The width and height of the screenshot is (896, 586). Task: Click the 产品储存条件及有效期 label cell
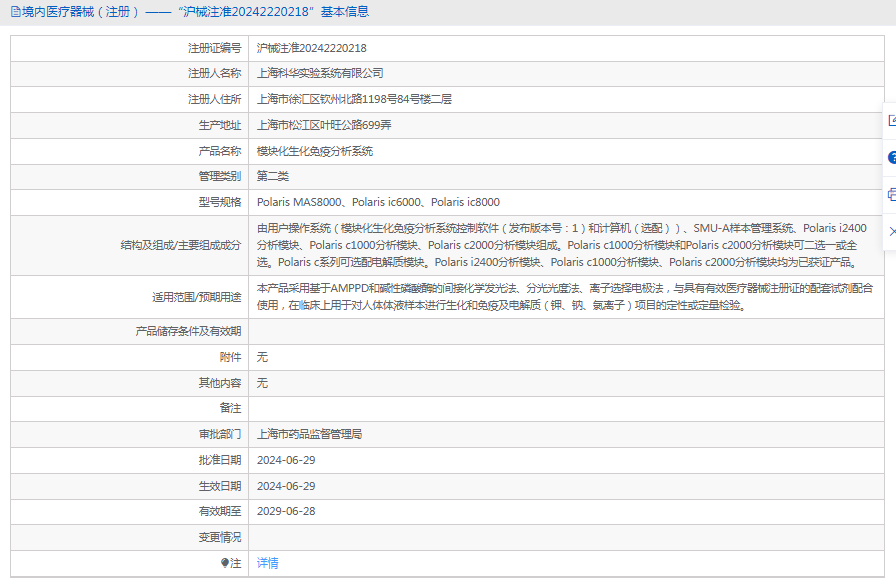tap(130, 331)
